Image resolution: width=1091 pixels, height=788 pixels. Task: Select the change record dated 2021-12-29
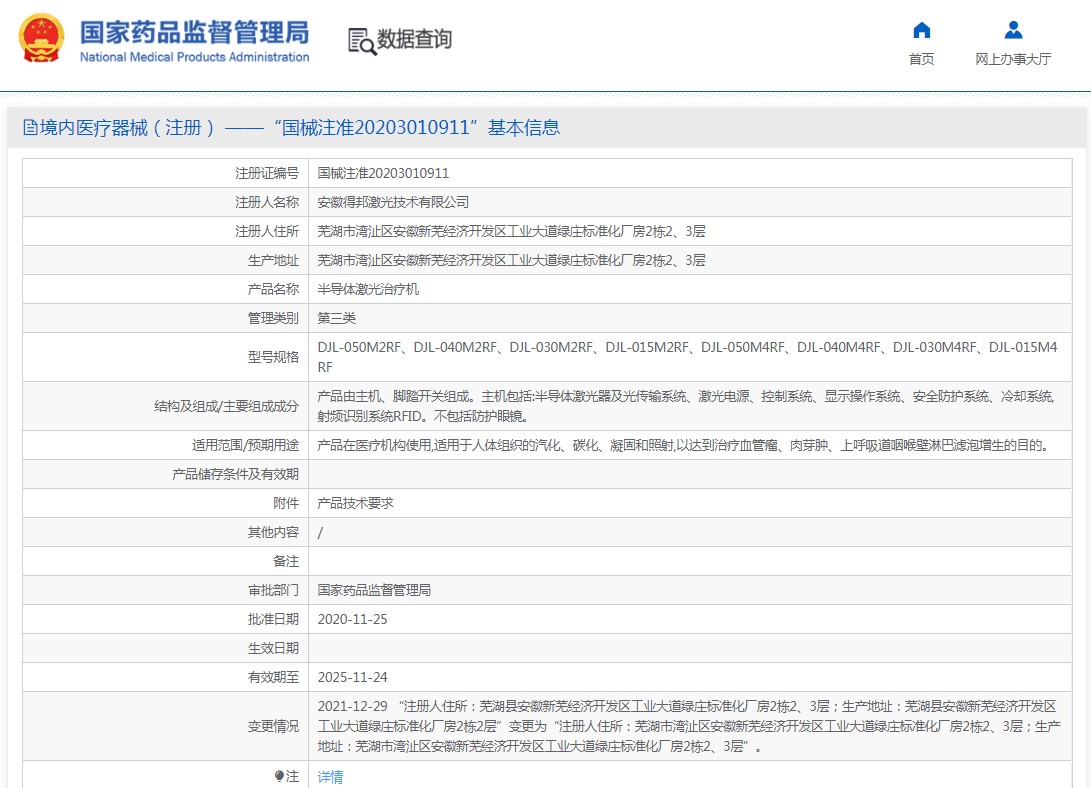coord(689,726)
